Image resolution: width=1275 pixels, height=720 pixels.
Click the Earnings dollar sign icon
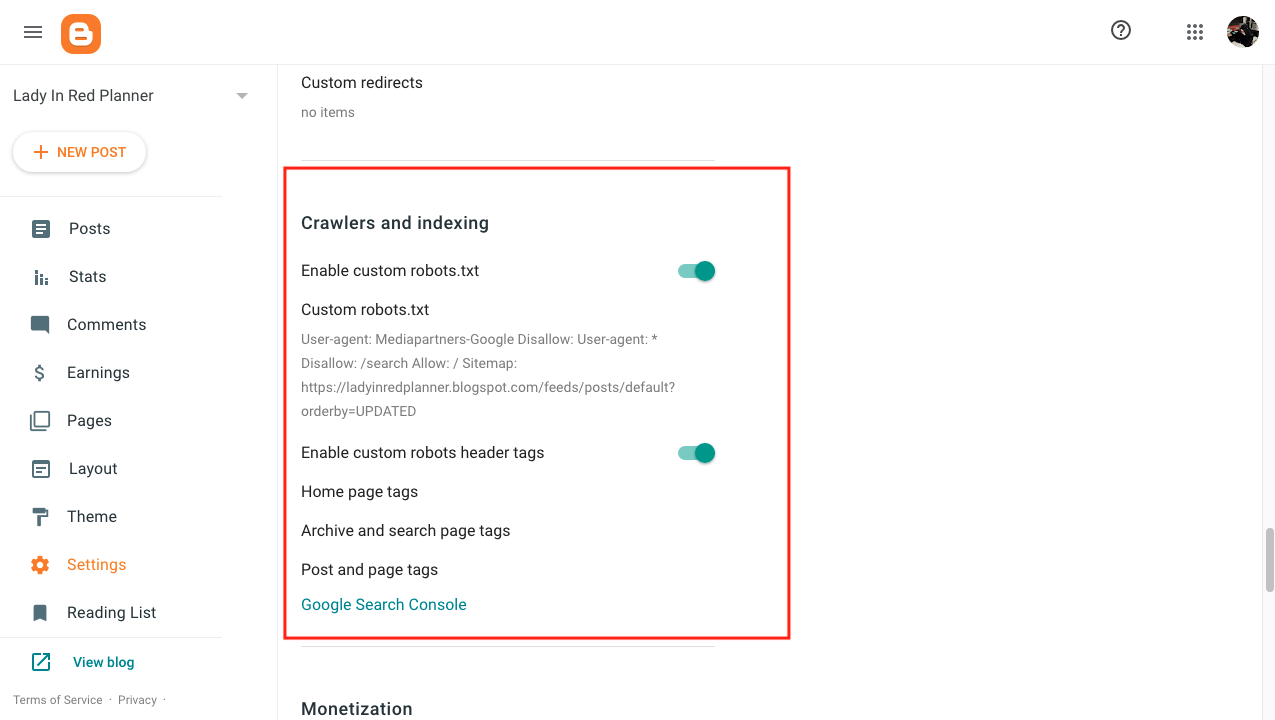40,373
